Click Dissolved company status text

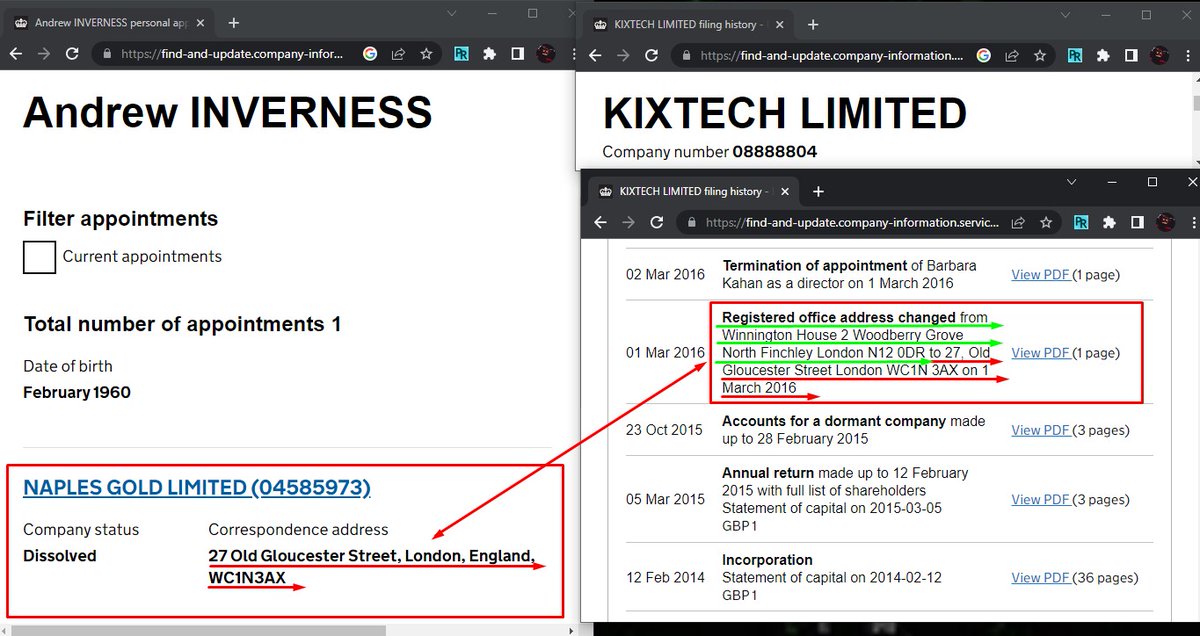60,556
